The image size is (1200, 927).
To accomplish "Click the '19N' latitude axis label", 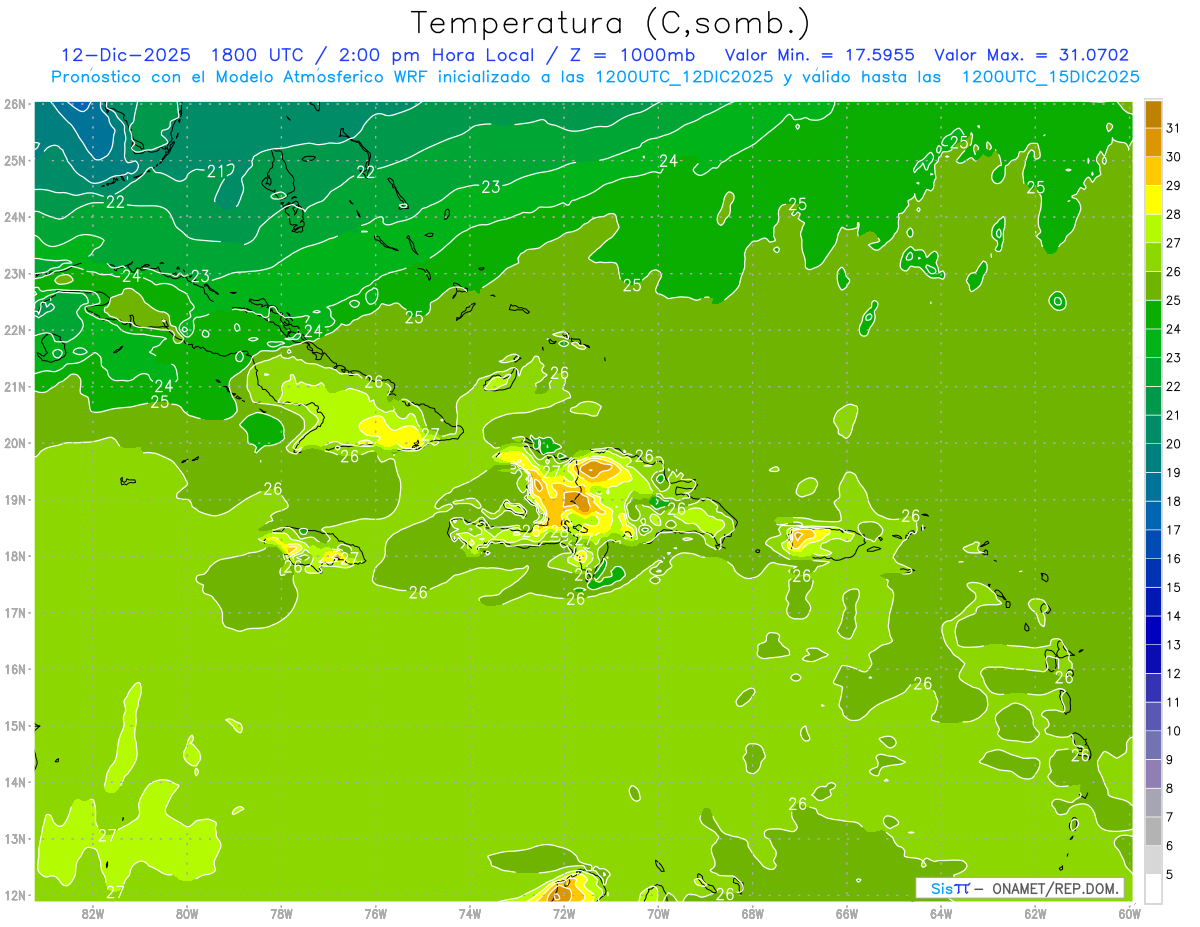I will click(14, 499).
